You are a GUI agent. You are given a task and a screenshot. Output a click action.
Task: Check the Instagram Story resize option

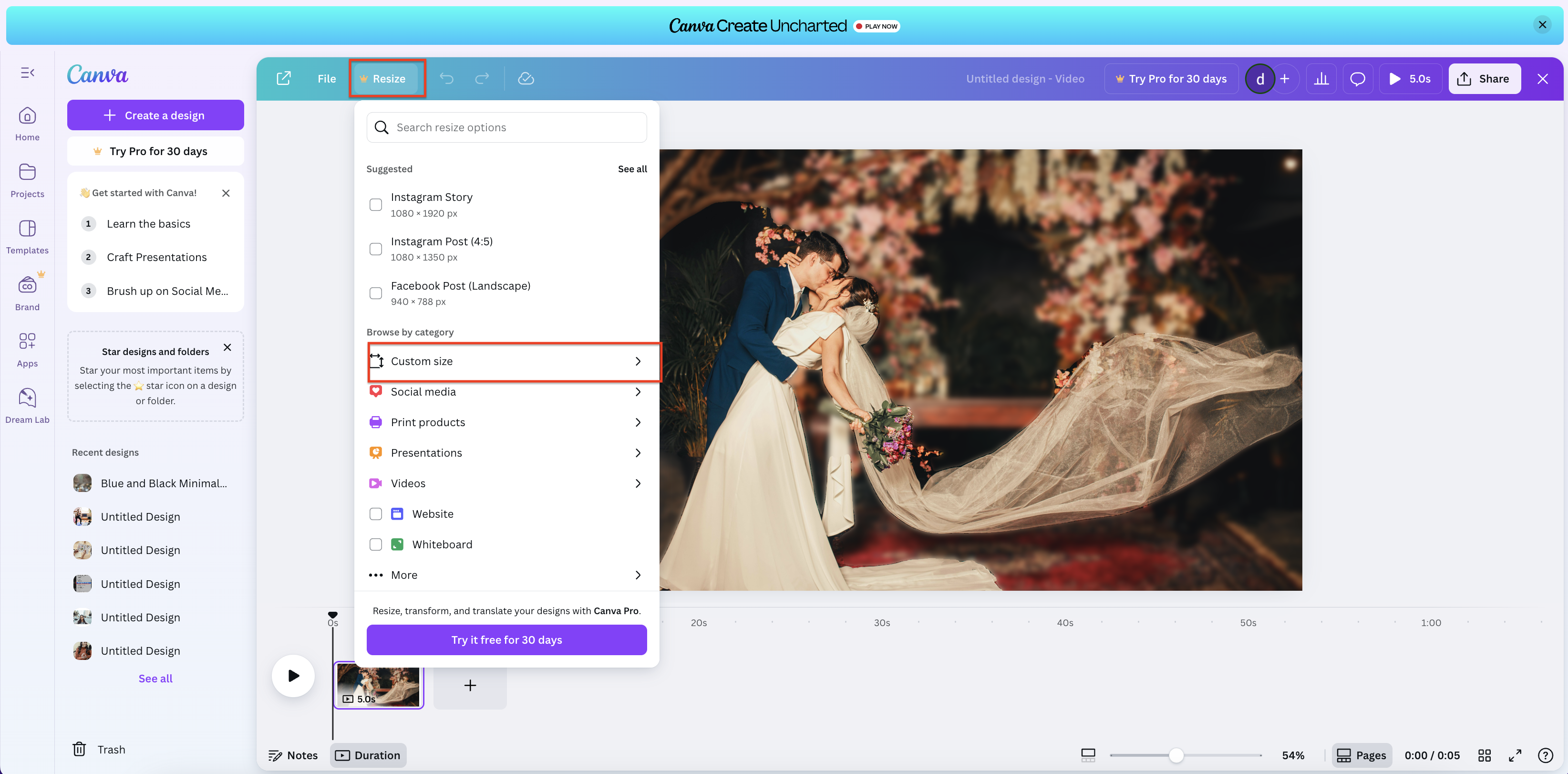point(375,204)
